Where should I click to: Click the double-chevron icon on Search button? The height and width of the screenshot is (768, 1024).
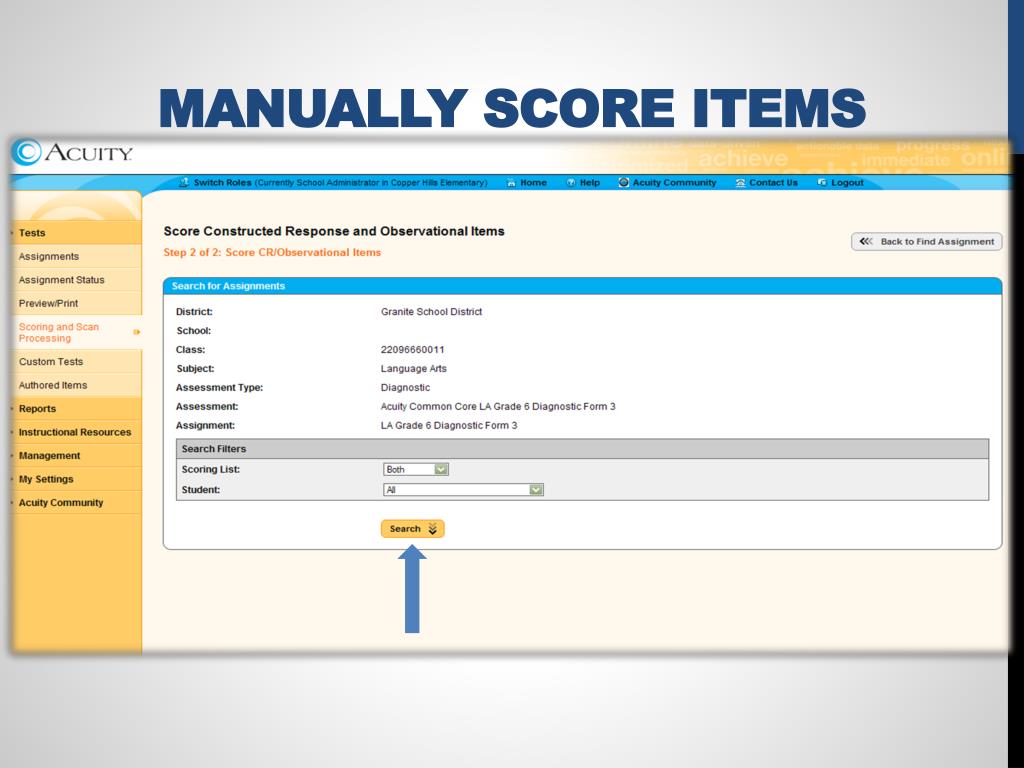point(432,529)
